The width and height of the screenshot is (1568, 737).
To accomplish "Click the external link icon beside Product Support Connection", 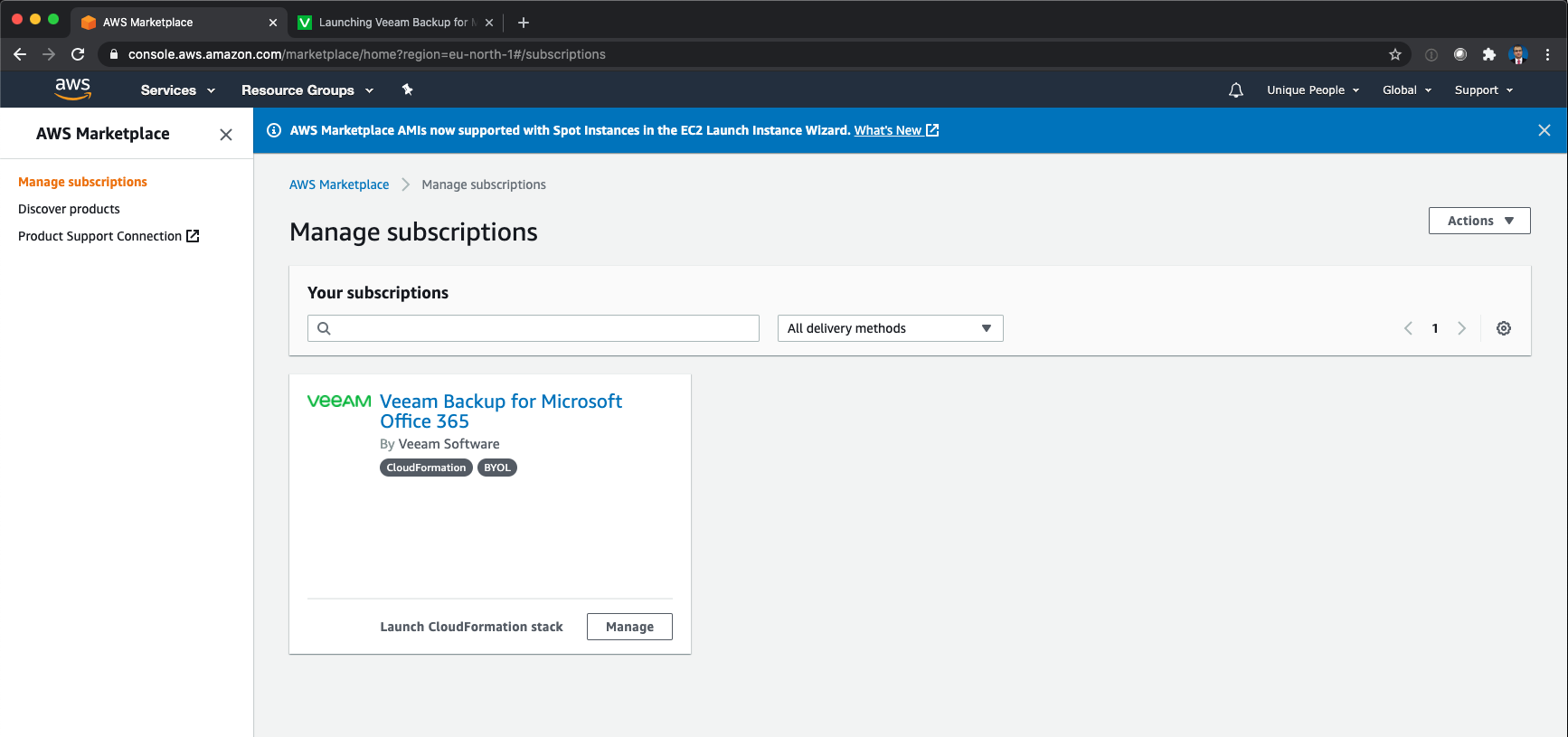I will [193, 236].
